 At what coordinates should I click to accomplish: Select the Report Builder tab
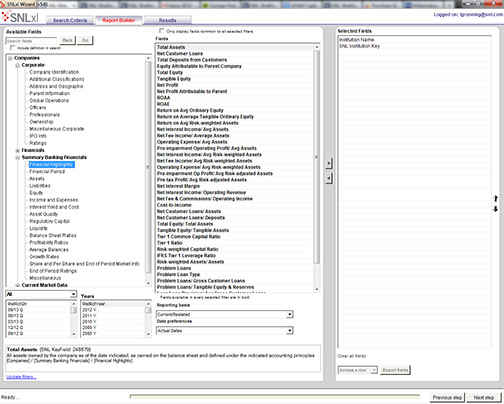pyautogui.click(x=119, y=20)
